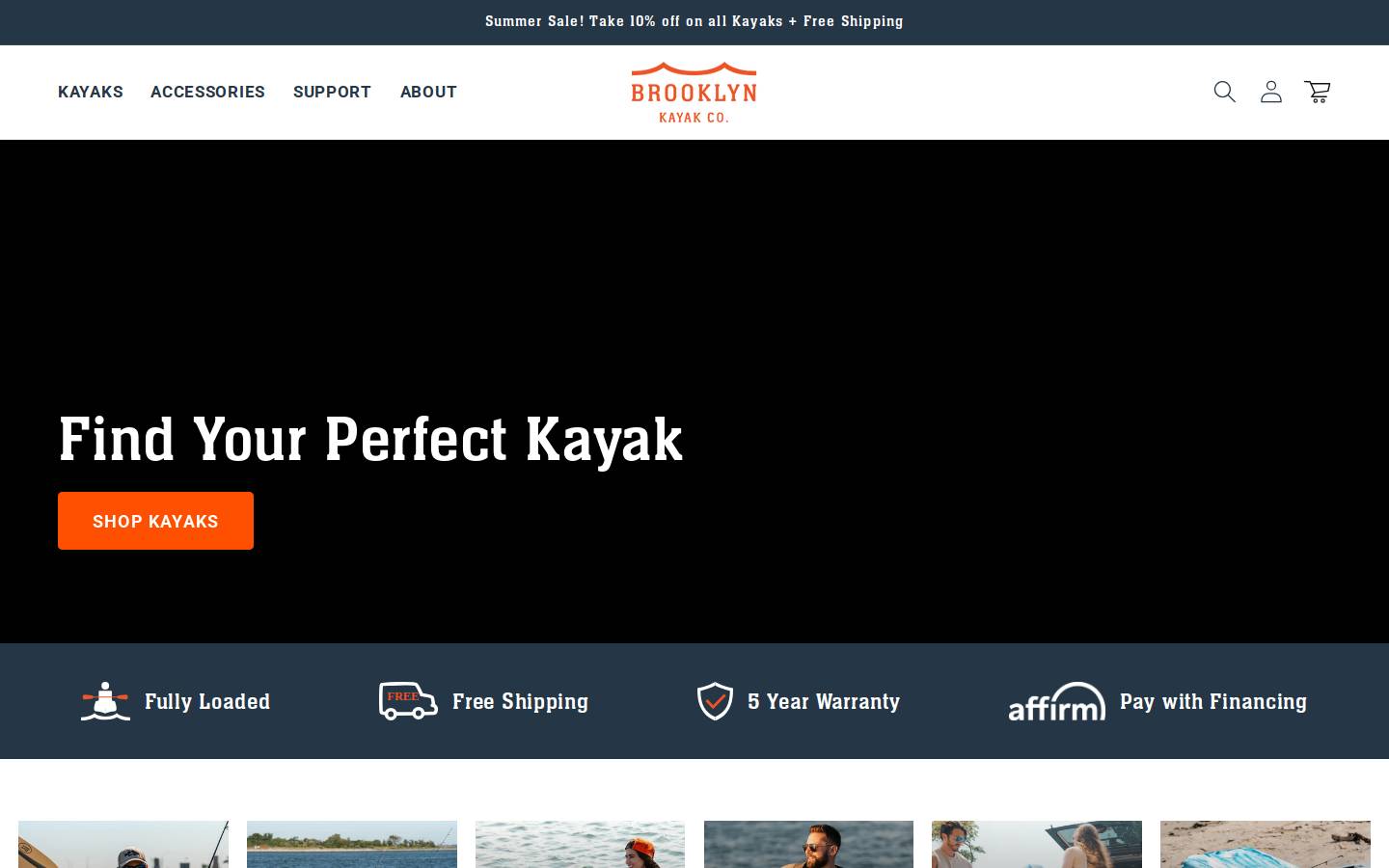Screen dimensions: 1389x868
Task: Click the Free Shipping text
Action: point(520,701)
